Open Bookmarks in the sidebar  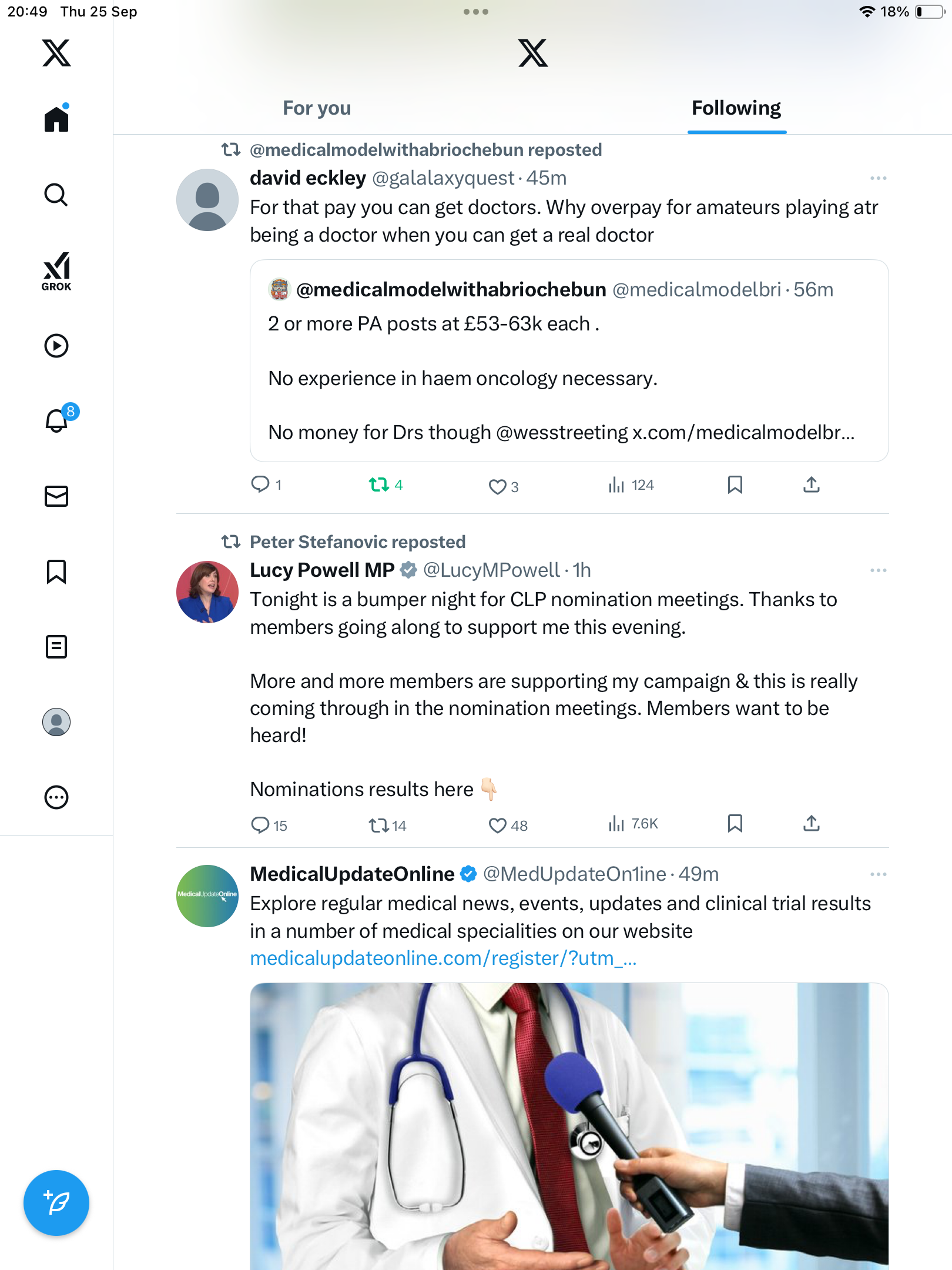pyautogui.click(x=56, y=571)
